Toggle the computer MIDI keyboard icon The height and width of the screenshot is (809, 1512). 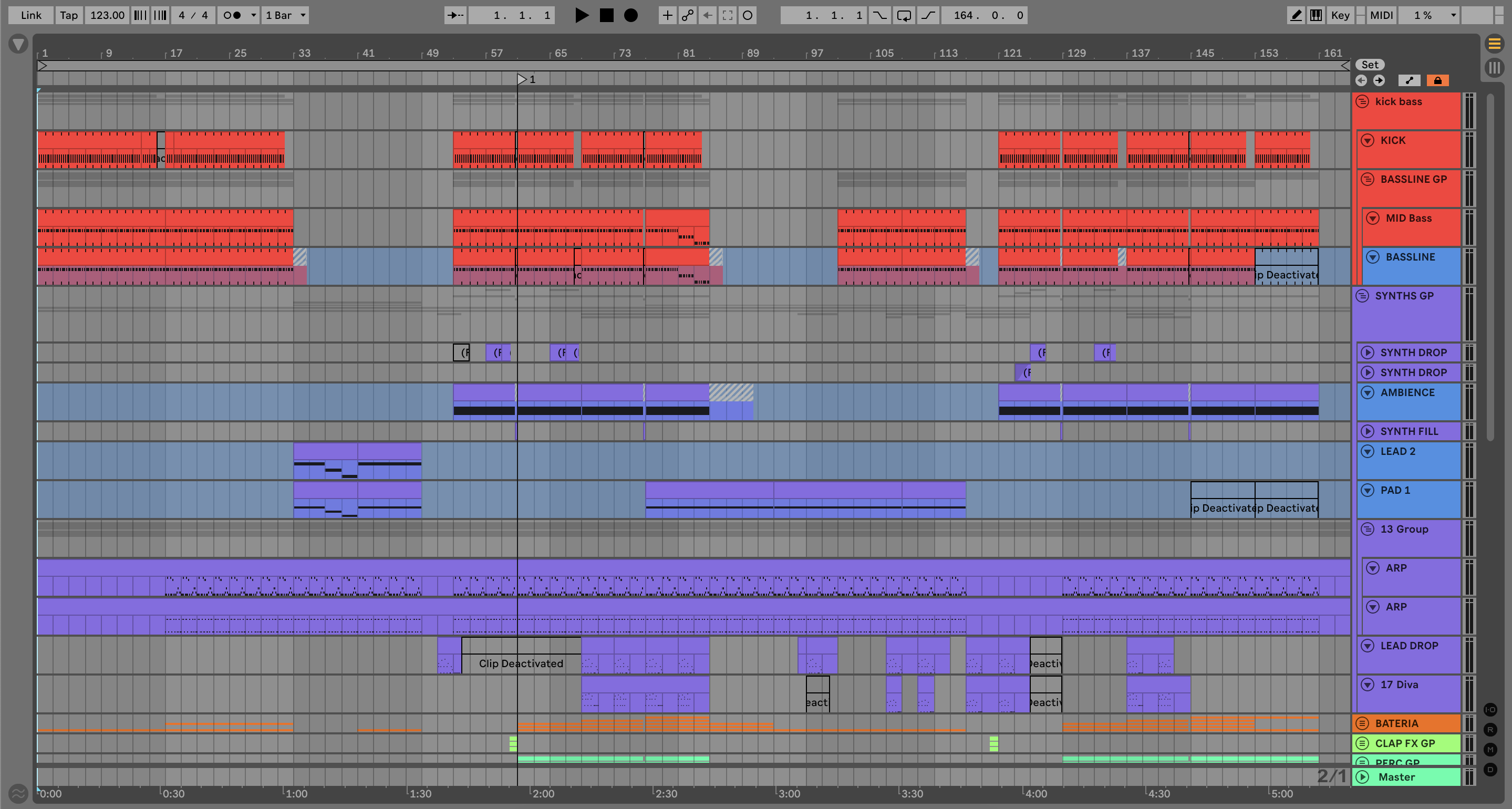pyautogui.click(x=1316, y=15)
